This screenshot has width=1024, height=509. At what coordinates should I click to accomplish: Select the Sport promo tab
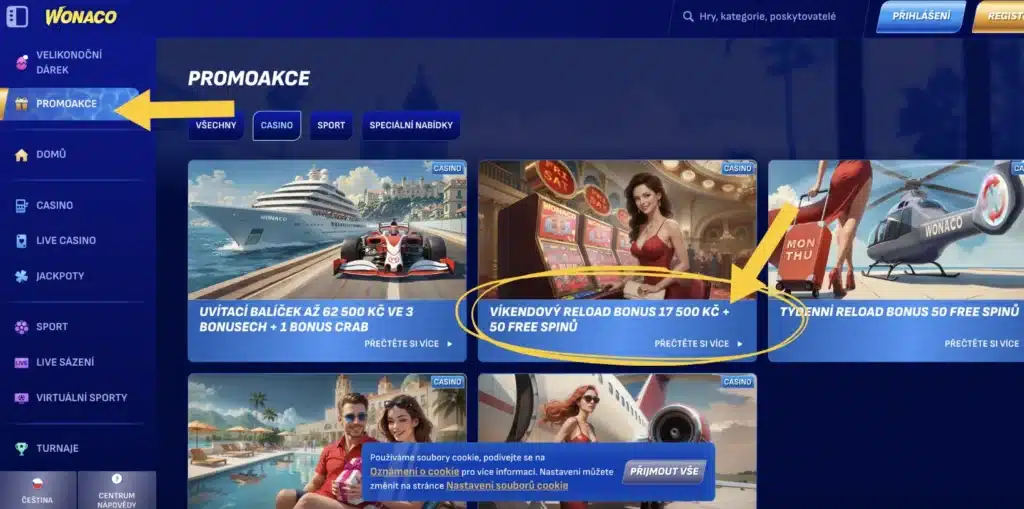(331, 126)
